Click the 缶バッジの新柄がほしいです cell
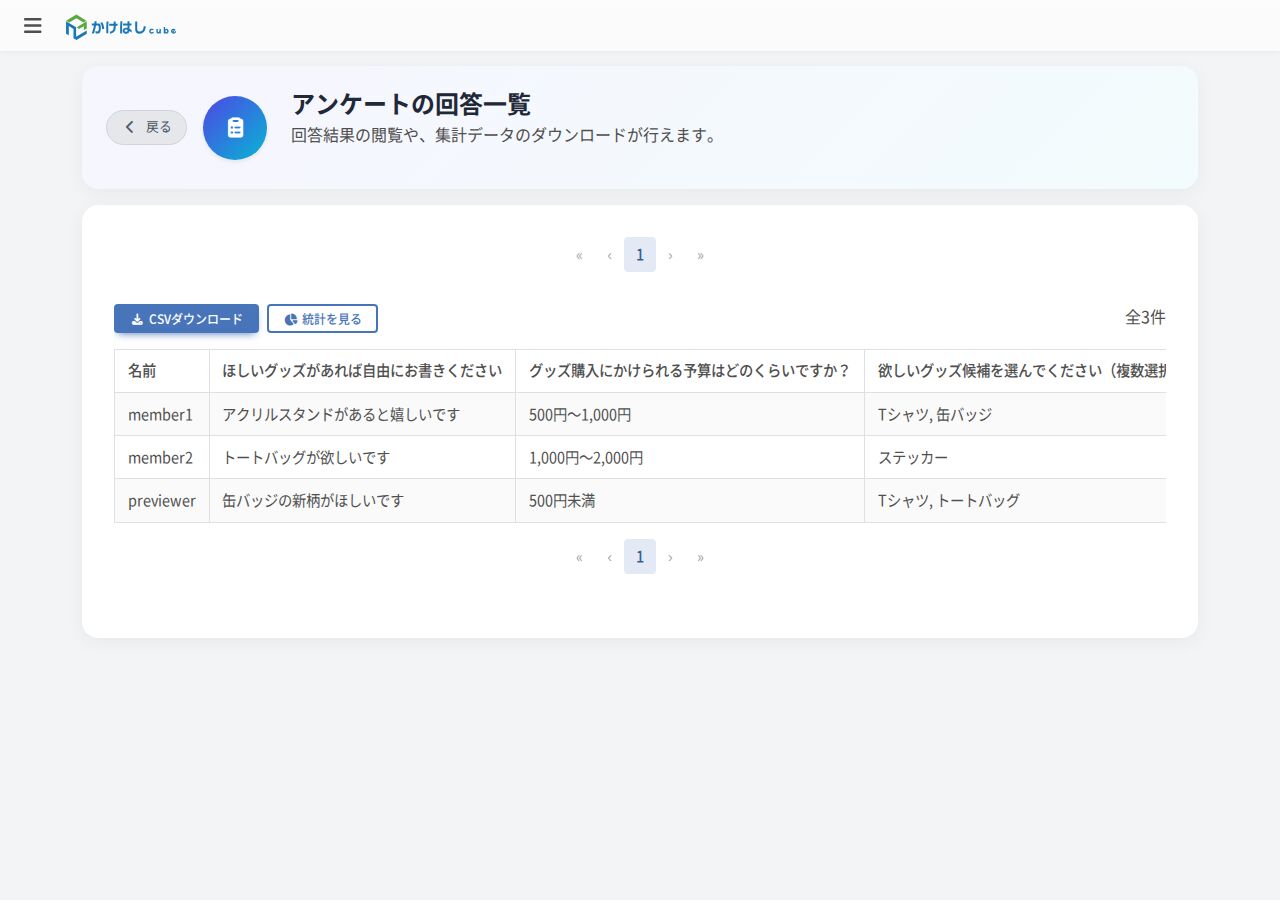 click(362, 500)
